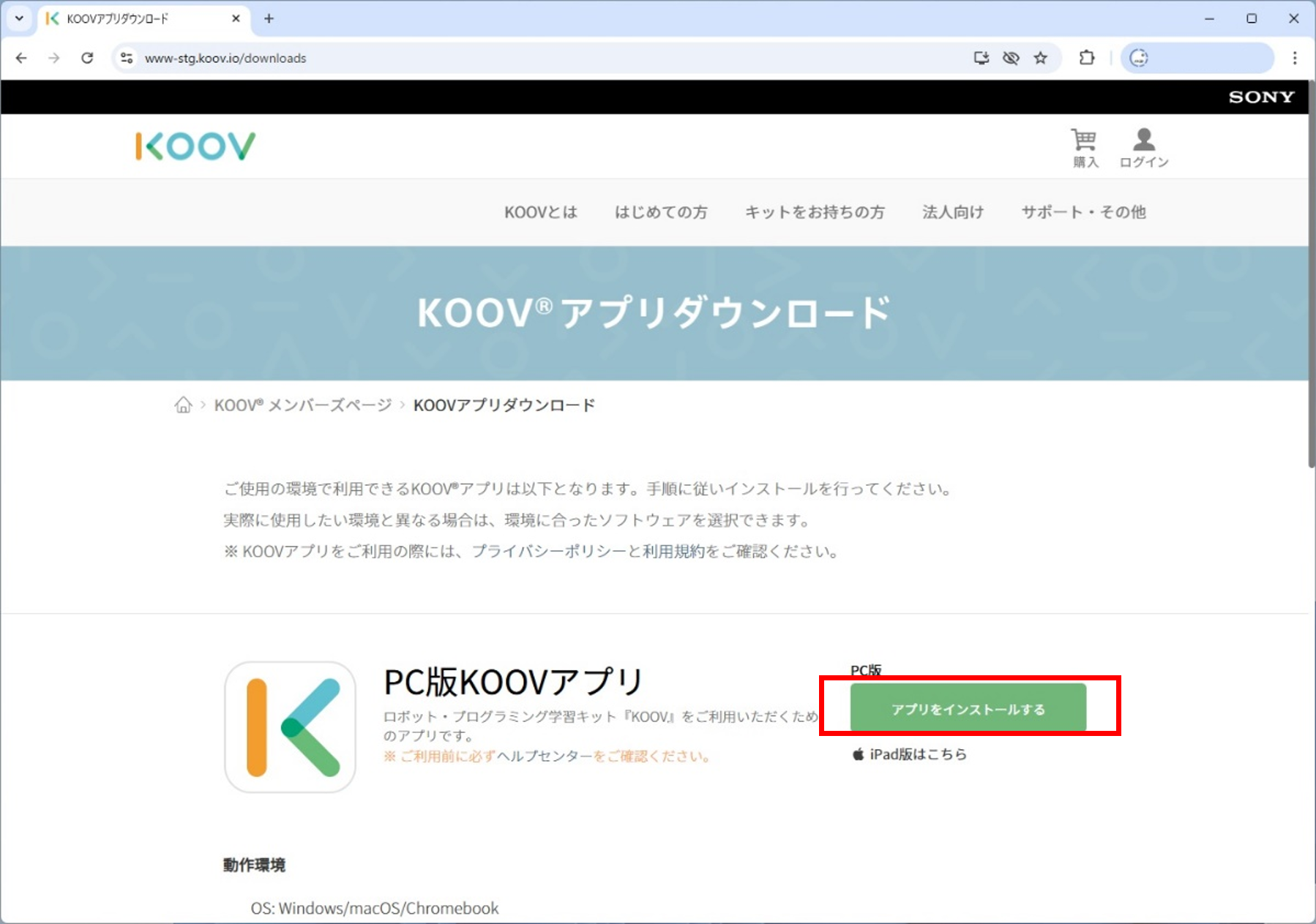
Task: Open Chrome three-dot menu
Action: coord(1294,59)
